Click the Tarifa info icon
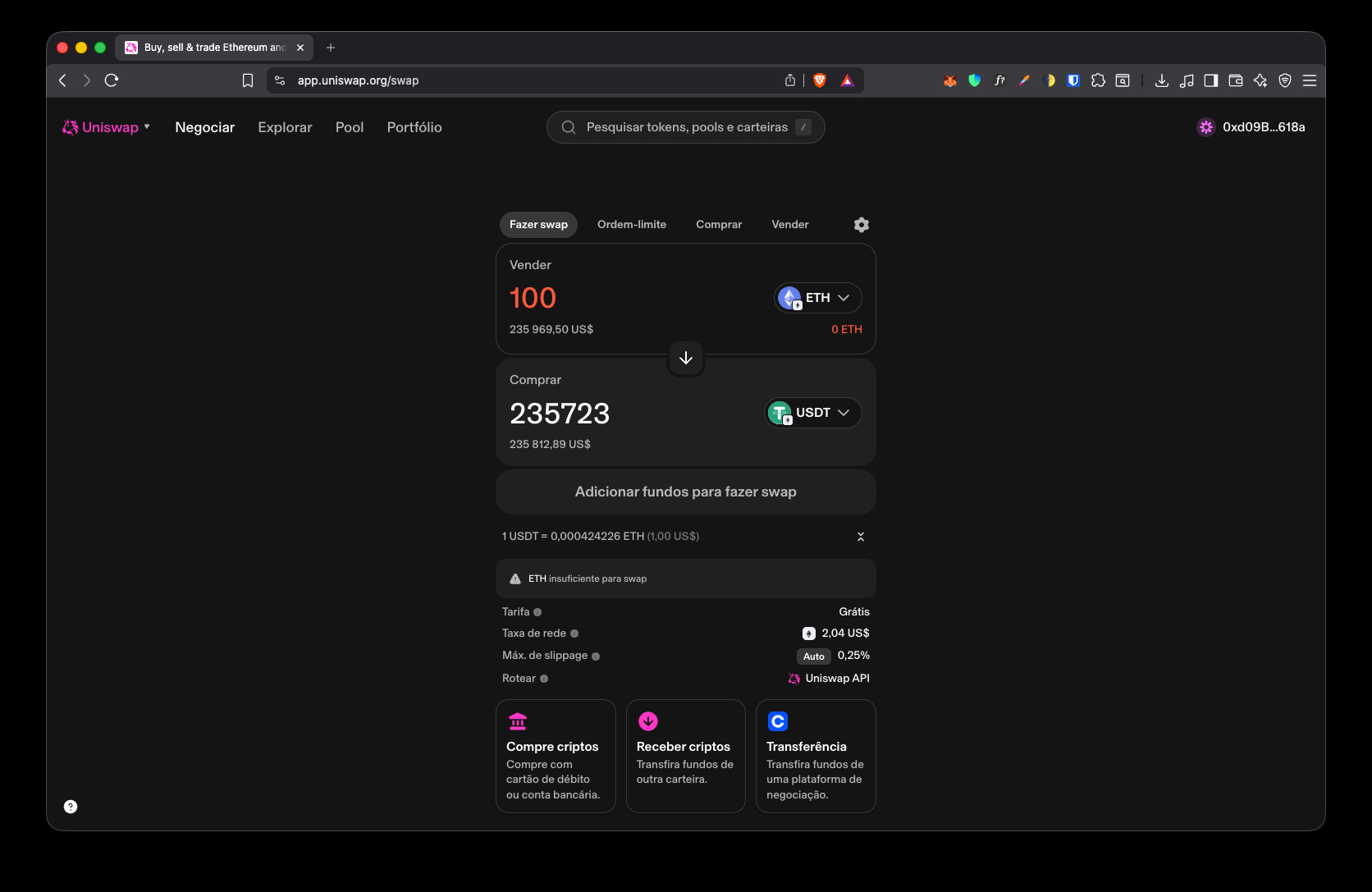 [x=537, y=612]
